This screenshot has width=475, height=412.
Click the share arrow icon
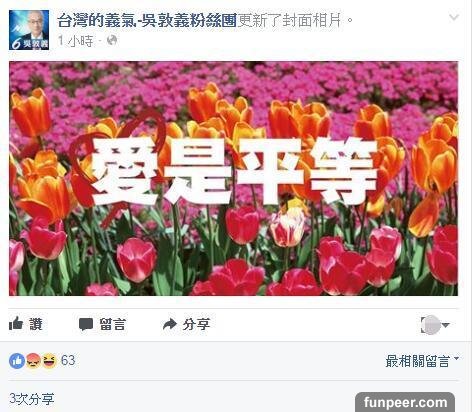(170, 324)
